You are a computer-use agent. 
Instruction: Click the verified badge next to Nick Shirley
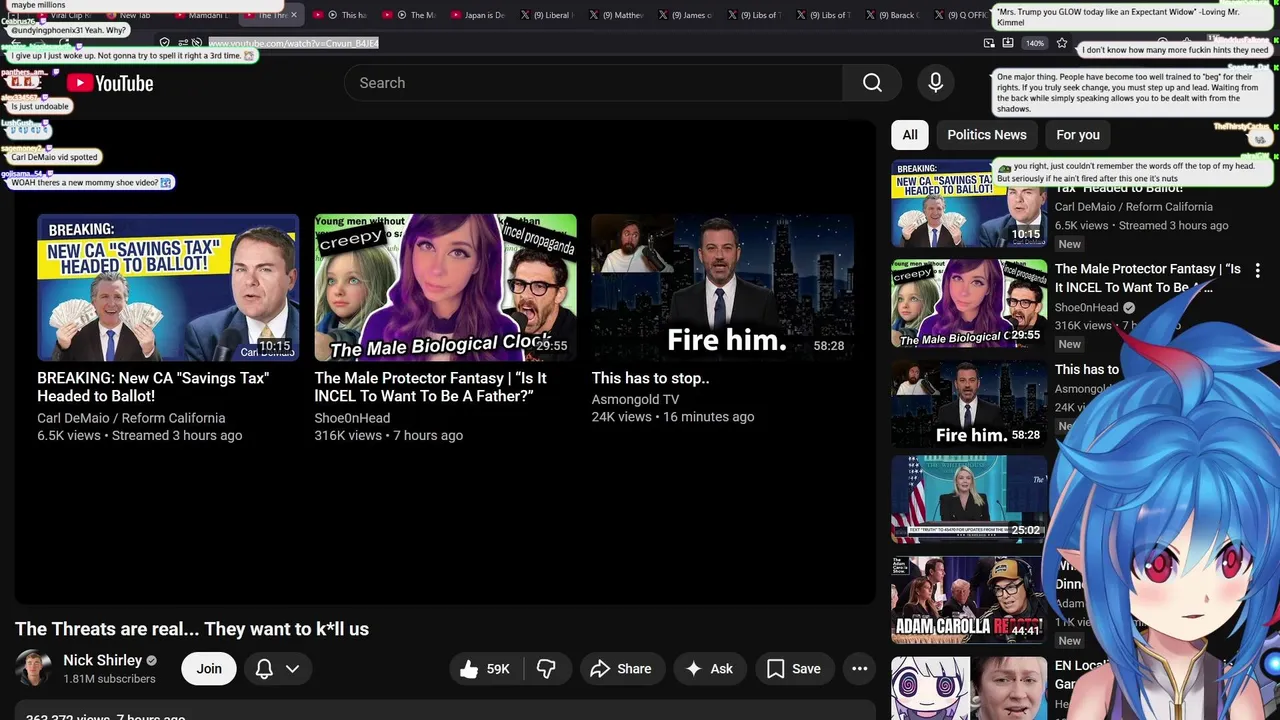pos(152,660)
